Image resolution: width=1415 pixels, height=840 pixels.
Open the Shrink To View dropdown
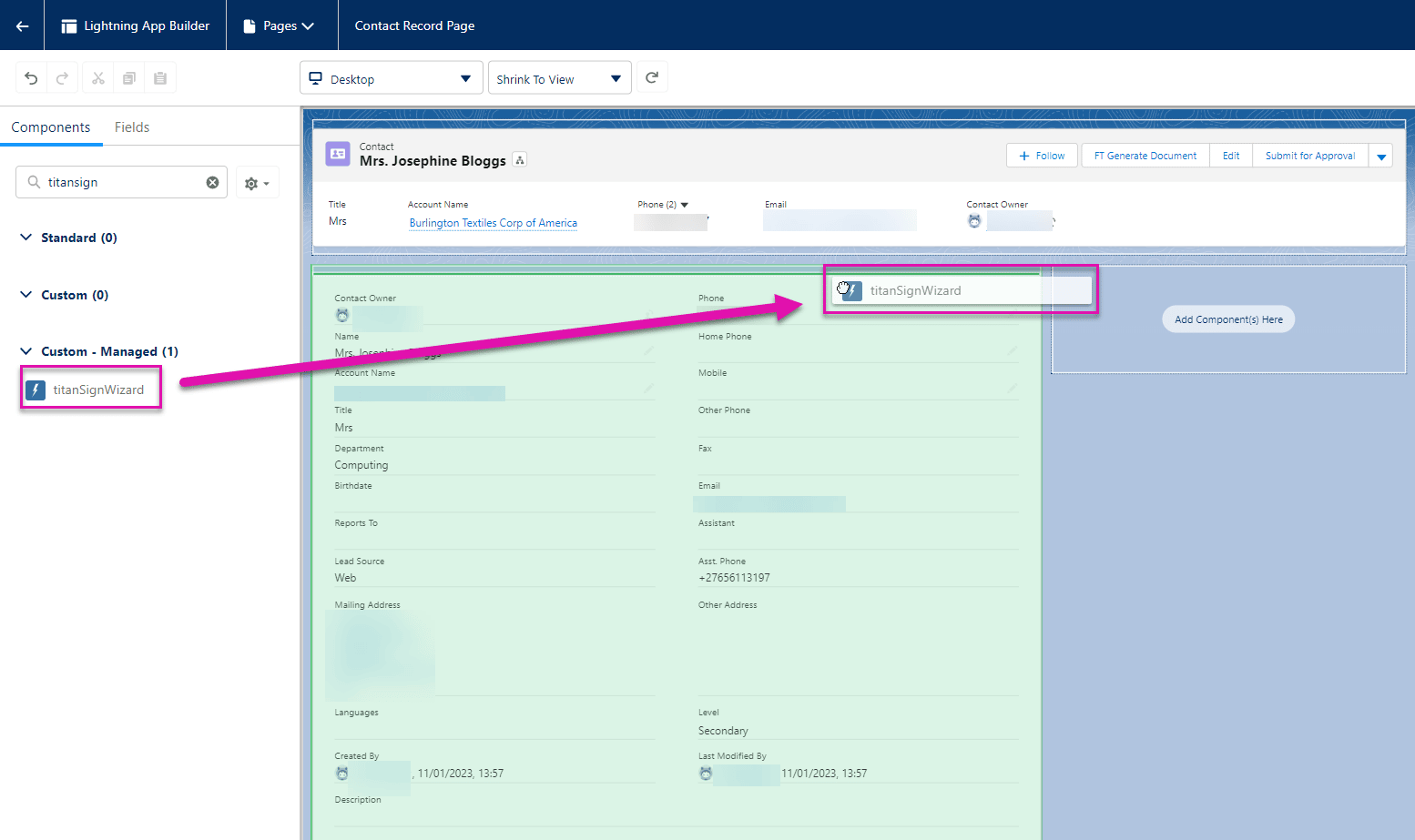point(559,78)
